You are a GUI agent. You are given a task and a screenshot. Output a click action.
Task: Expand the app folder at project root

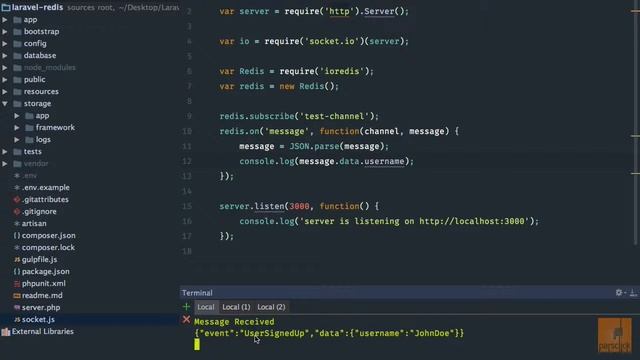[x=5, y=20]
